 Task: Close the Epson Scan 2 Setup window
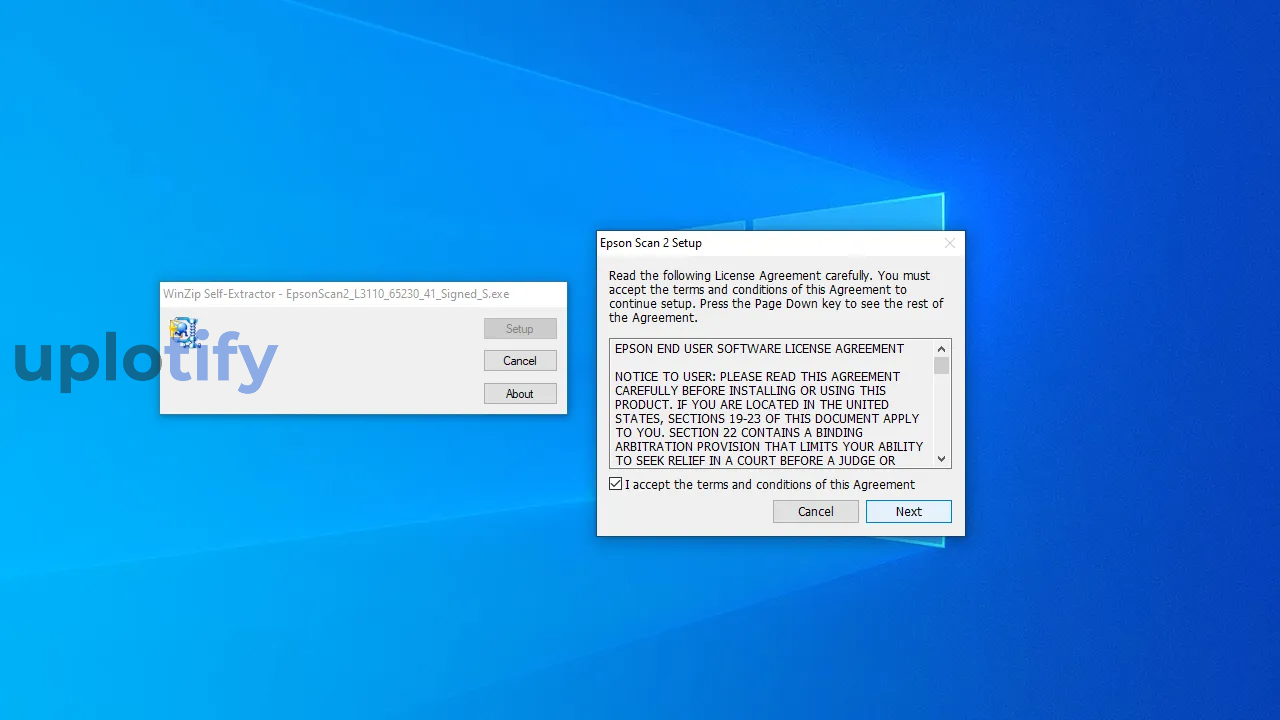(950, 243)
